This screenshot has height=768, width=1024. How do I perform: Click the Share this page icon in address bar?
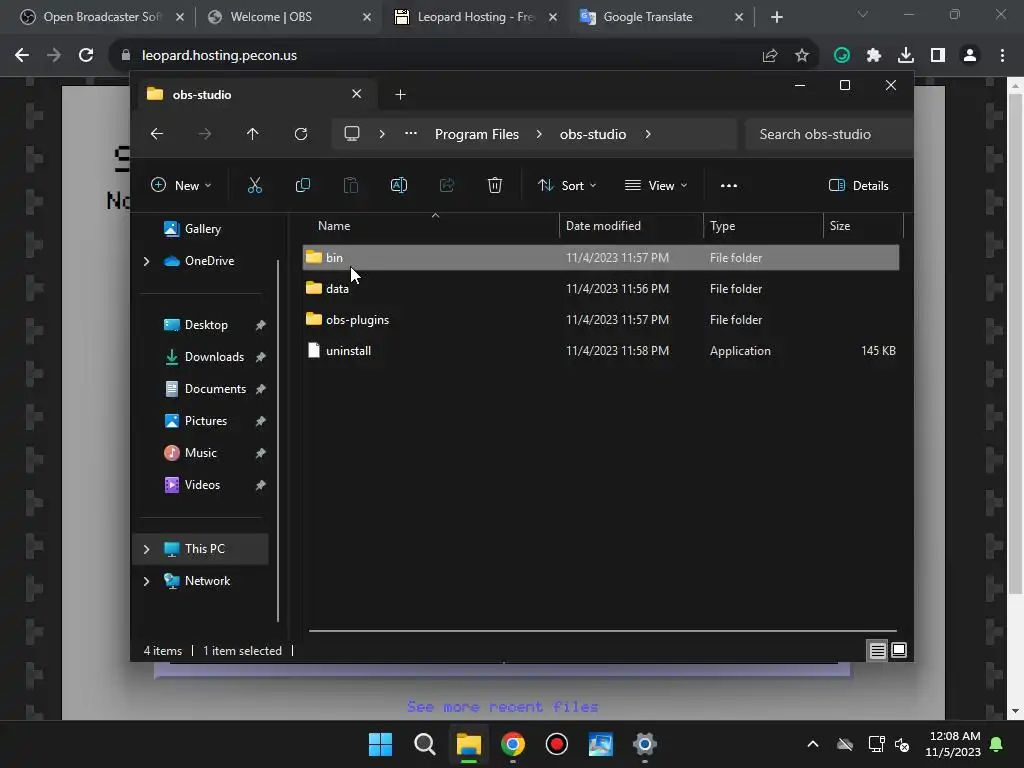tap(770, 56)
